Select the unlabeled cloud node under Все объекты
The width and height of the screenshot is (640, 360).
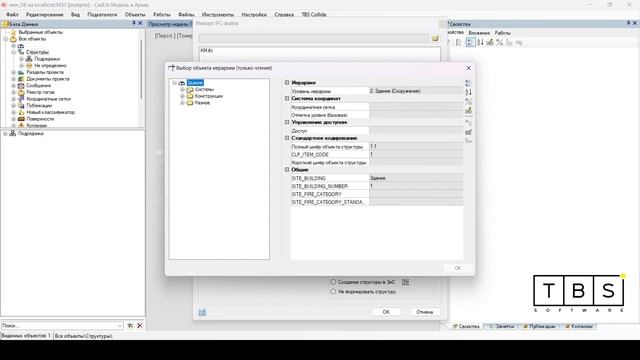(21, 46)
